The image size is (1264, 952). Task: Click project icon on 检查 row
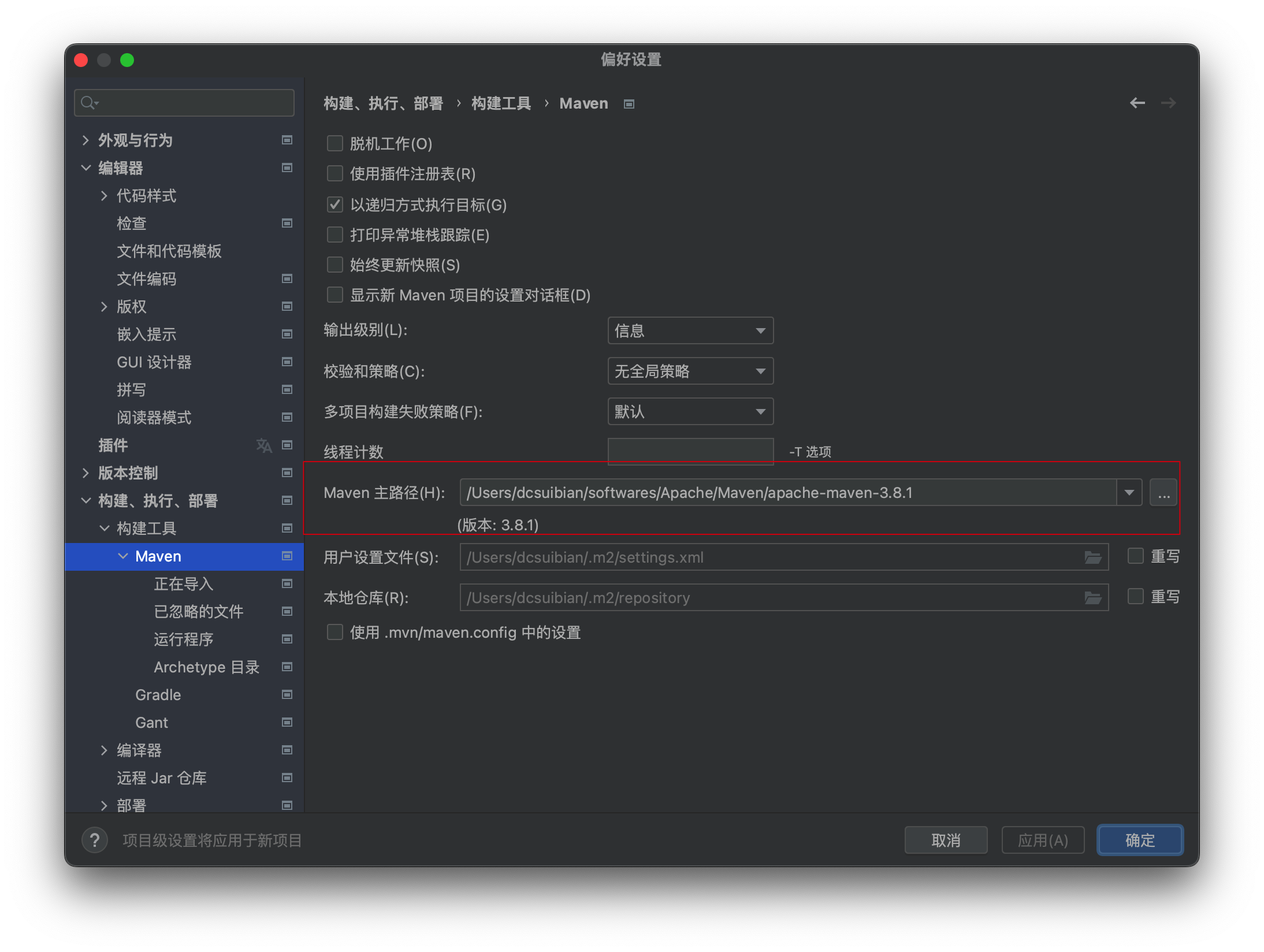[x=287, y=223]
